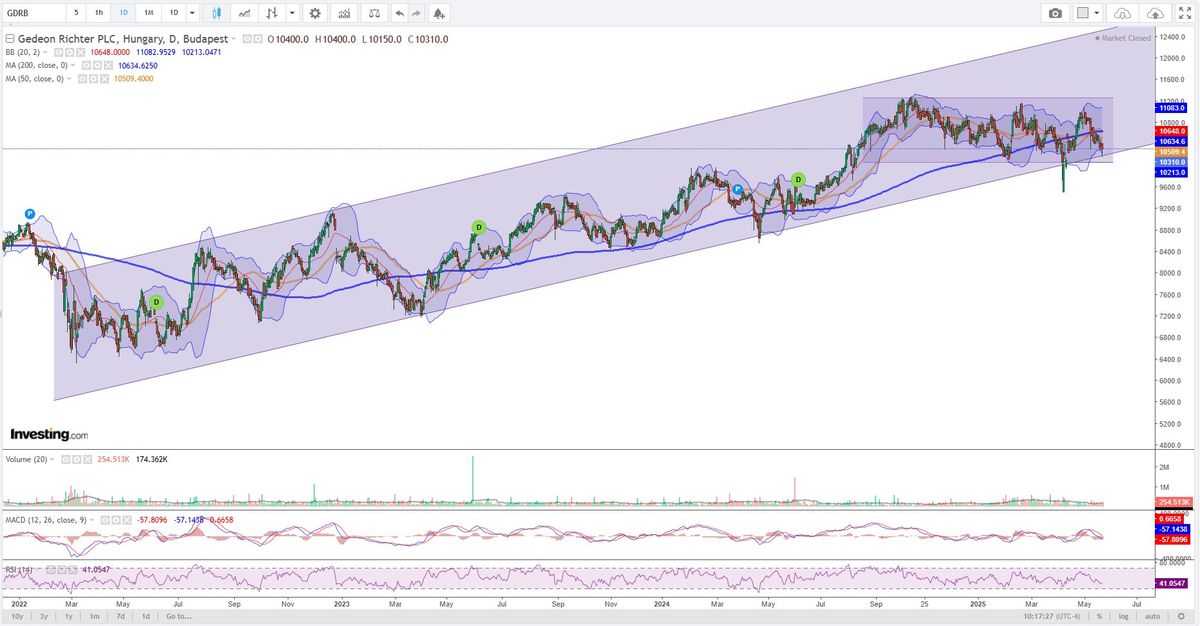Screen dimensions: 1200x626
Task: Open chart properties gear icon
Action: click(x=315, y=13)
